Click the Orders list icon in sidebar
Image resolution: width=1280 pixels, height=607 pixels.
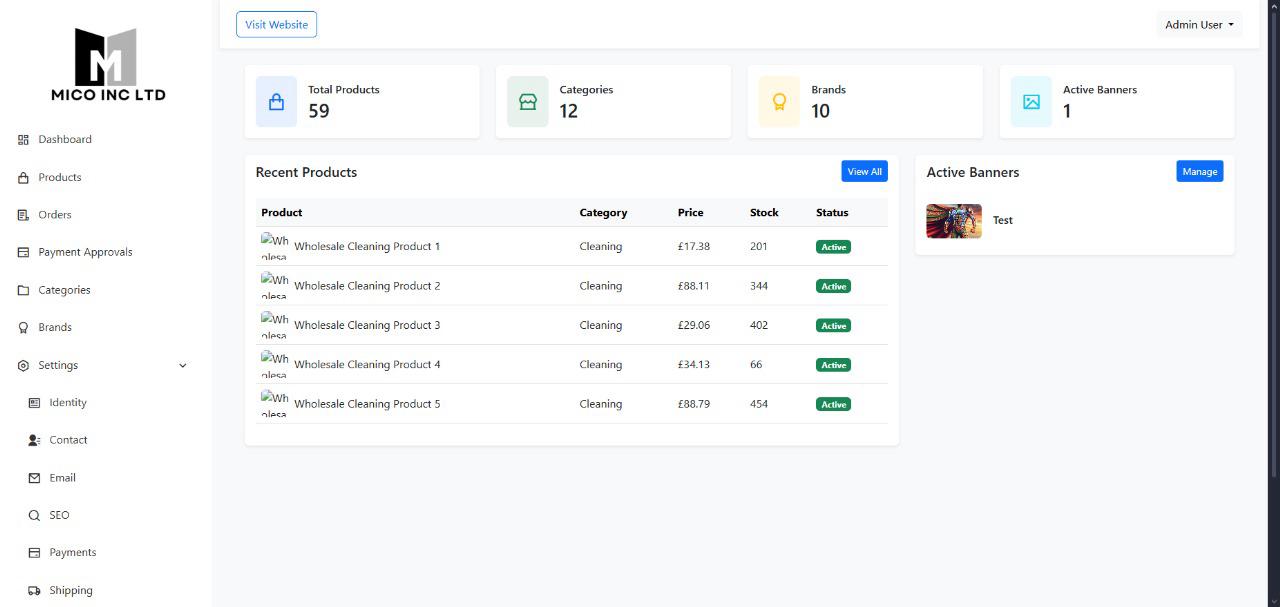coord(23,215)
